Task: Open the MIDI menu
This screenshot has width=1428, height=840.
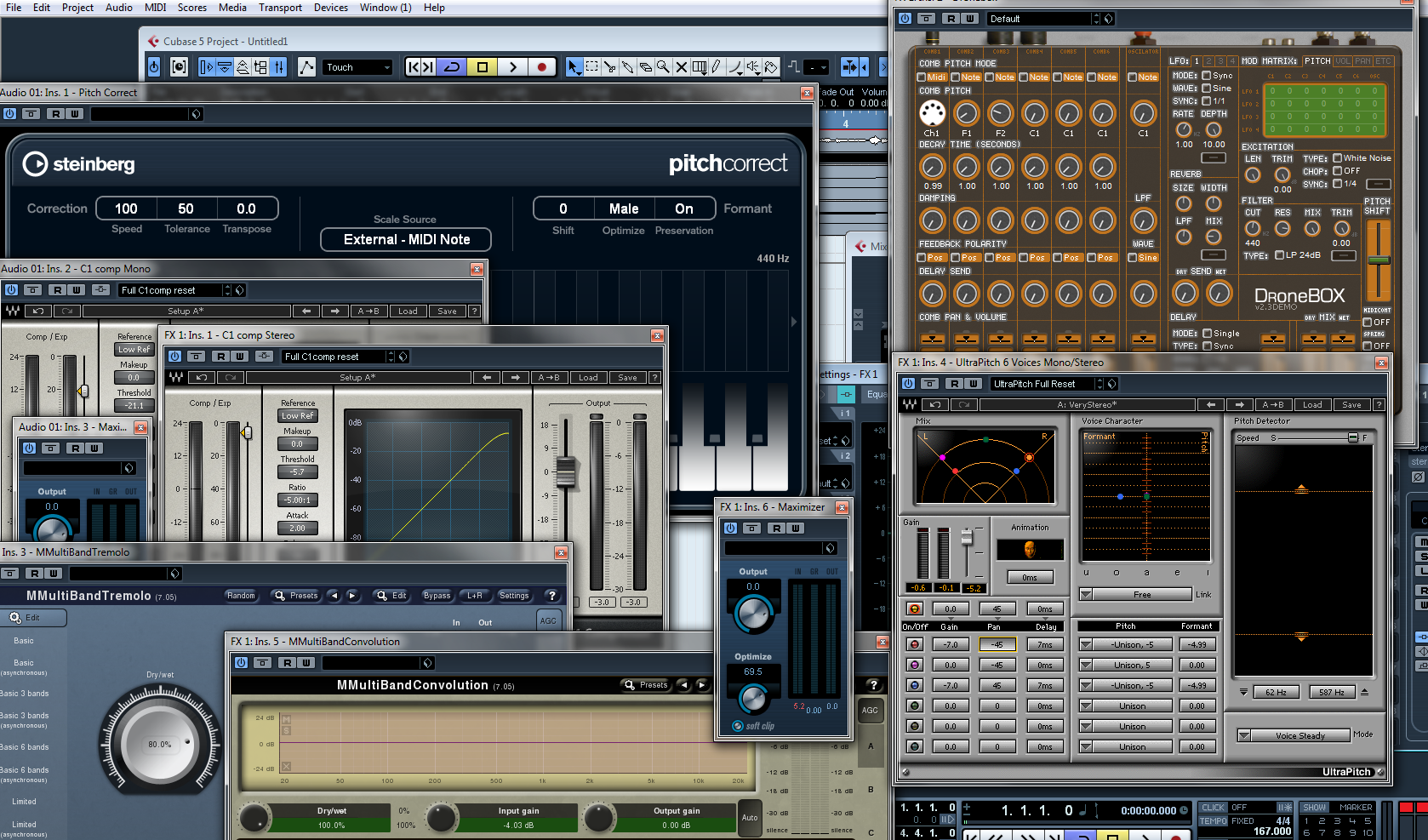Action: (155, 8)
